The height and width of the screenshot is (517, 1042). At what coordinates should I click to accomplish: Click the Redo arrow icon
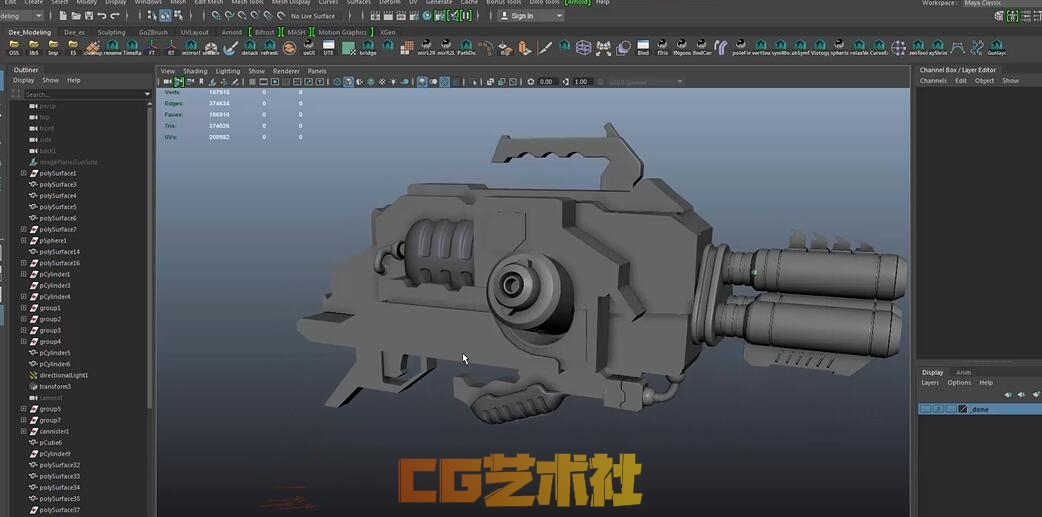[x=115, y=15]
